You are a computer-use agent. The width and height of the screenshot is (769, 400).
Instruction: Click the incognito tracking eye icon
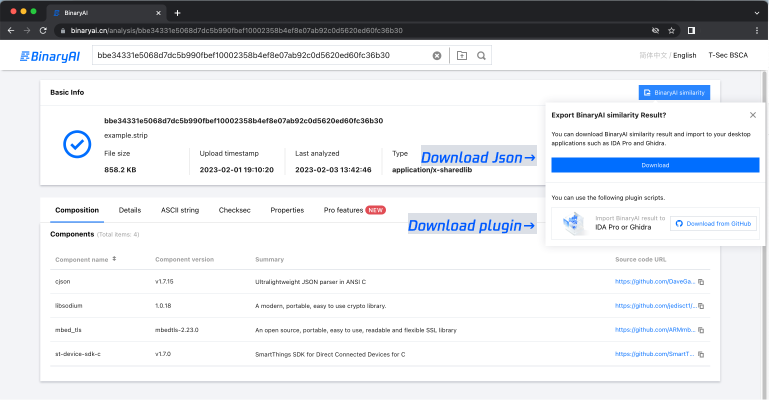click(655, 30)
